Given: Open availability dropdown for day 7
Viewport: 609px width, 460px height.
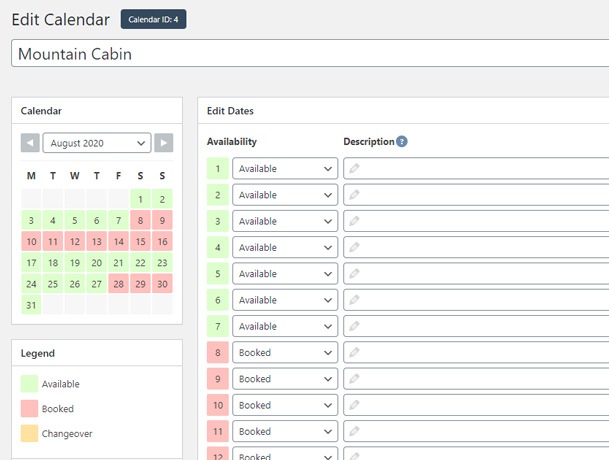Looking at the screenshot, I should tap(285, 326).
